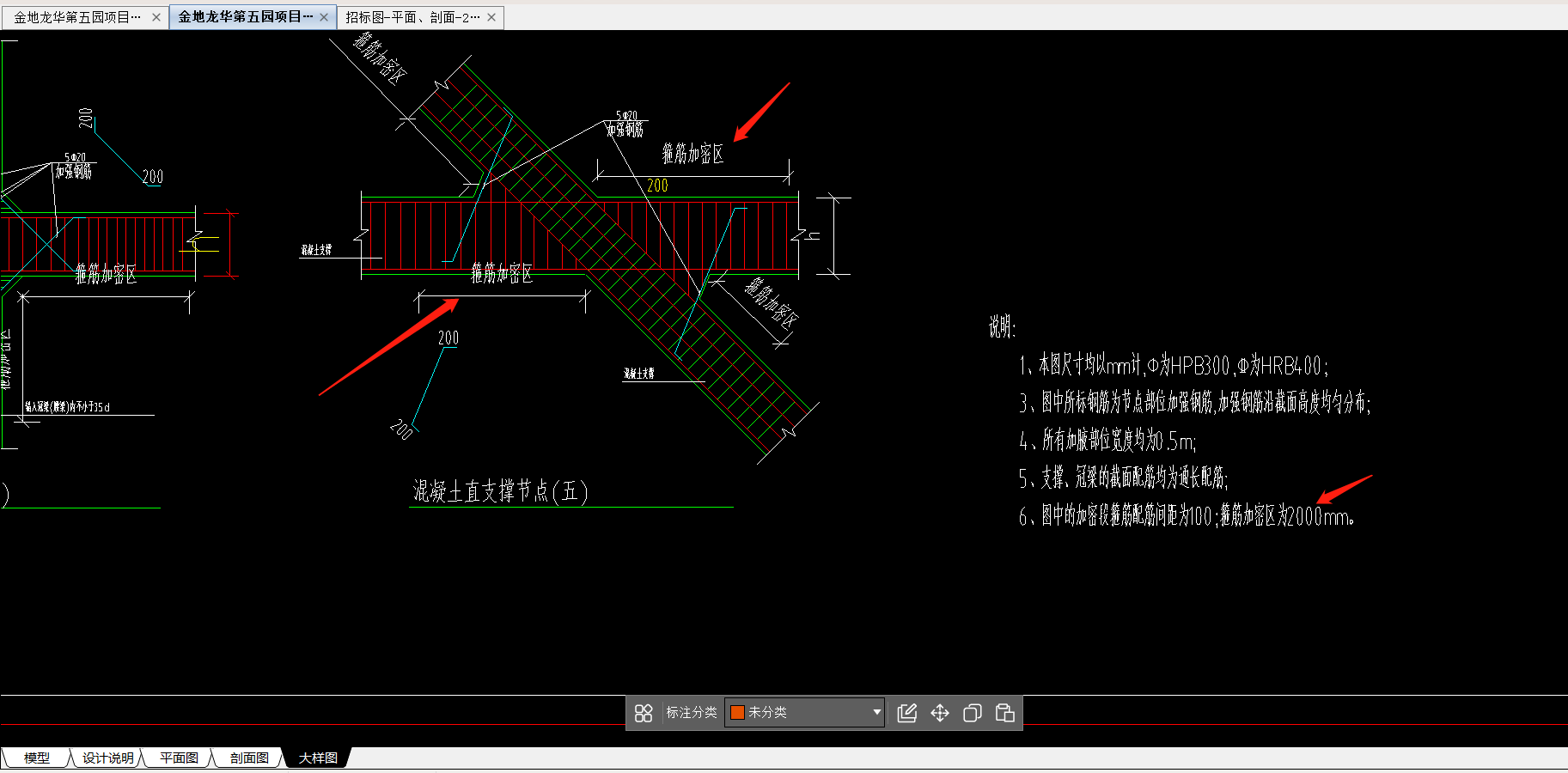Open the 未分类 annotation category dropdown
This screenshot has width=1568, height=773.
coord(805,712)
